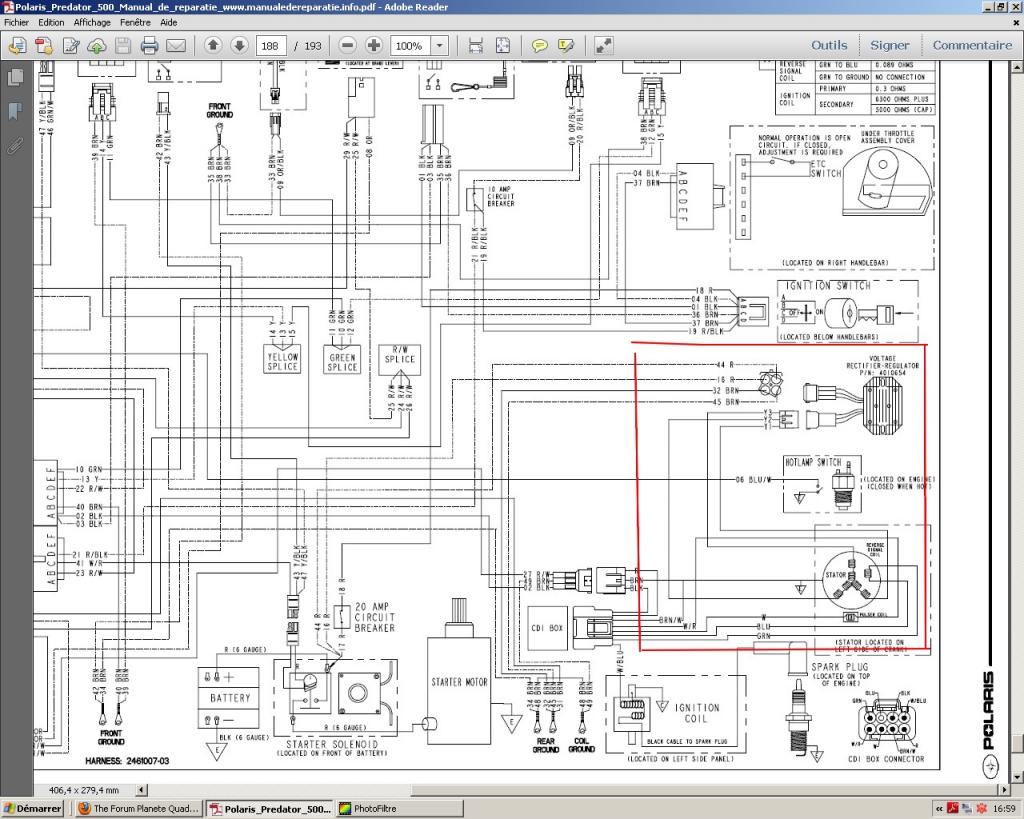The width and height of the screenshot is (1024, 819).
Task: Go to previous page up arrow
Action: coord(213,45)
